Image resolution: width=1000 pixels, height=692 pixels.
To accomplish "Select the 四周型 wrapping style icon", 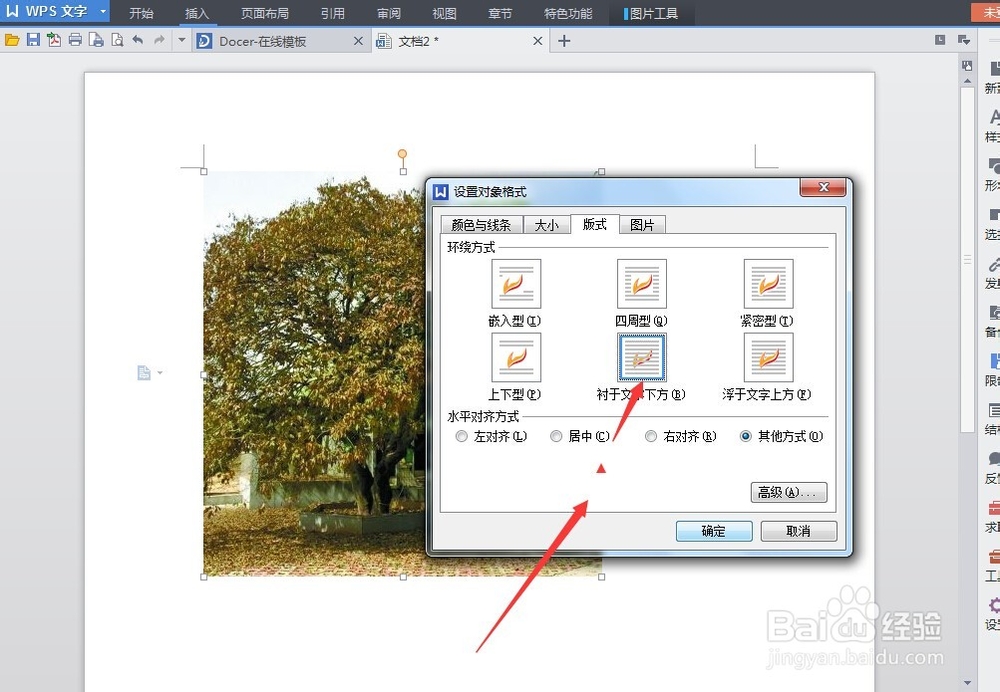I will click(x=641, y=283).
